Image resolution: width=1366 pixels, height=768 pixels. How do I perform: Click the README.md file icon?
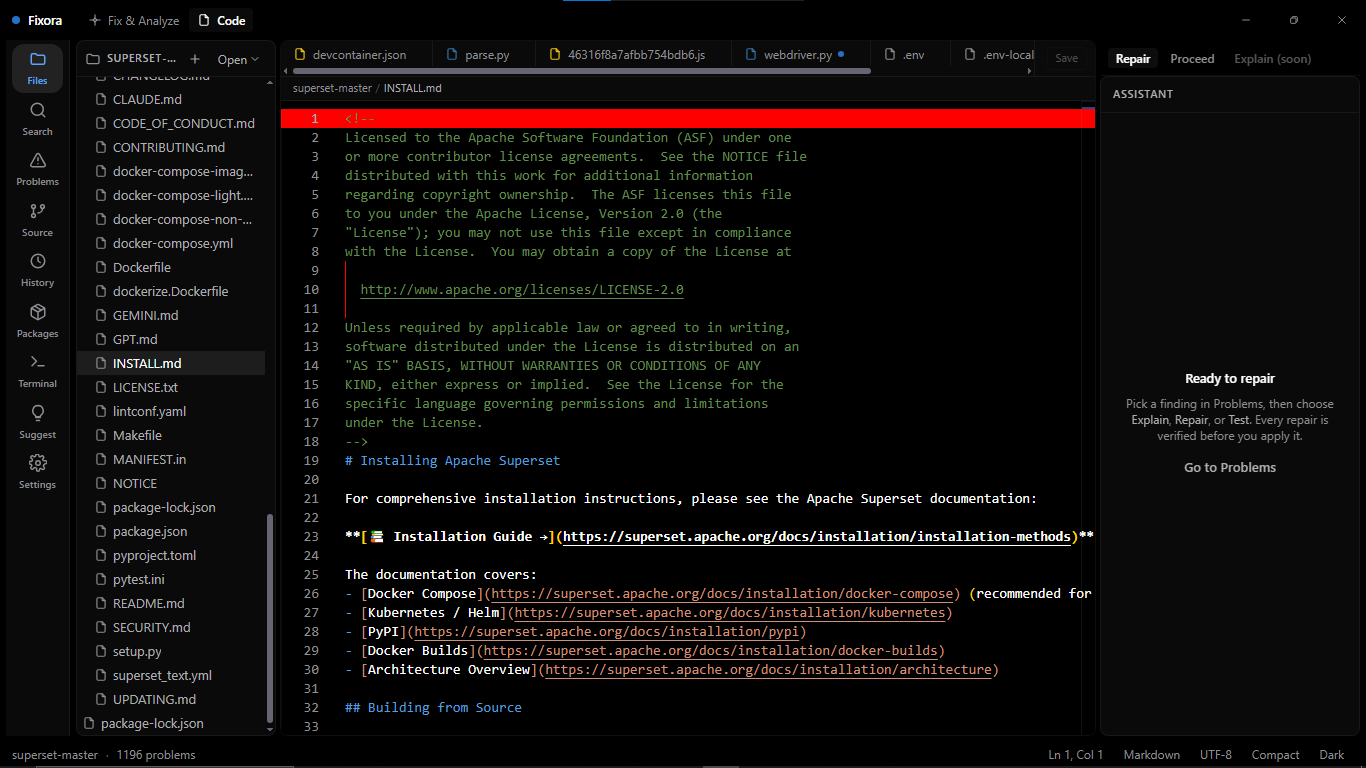[x=100, y=603]
